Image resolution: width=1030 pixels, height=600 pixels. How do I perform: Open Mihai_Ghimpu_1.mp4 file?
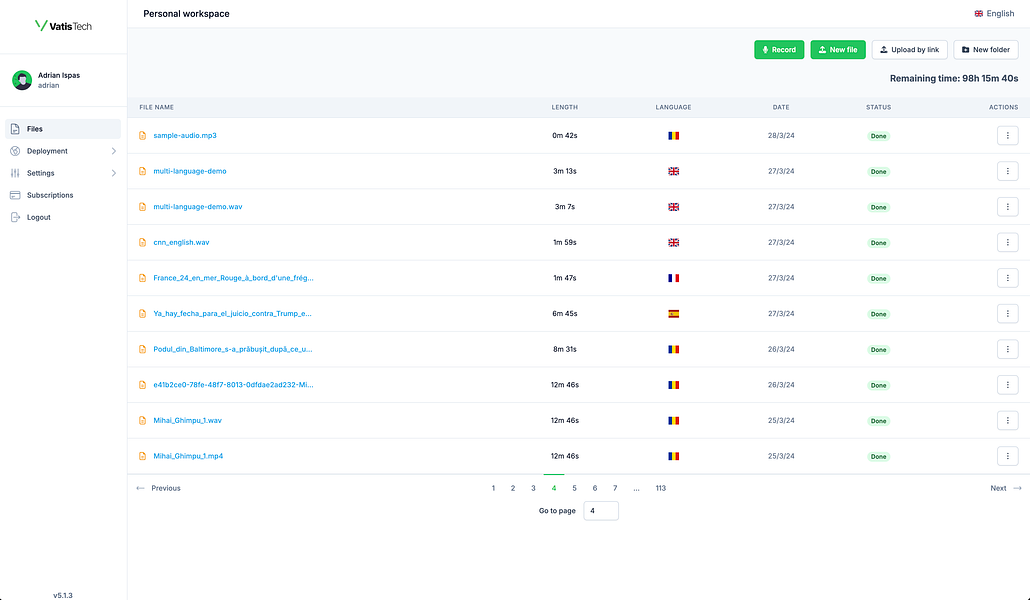click(188, 455)
